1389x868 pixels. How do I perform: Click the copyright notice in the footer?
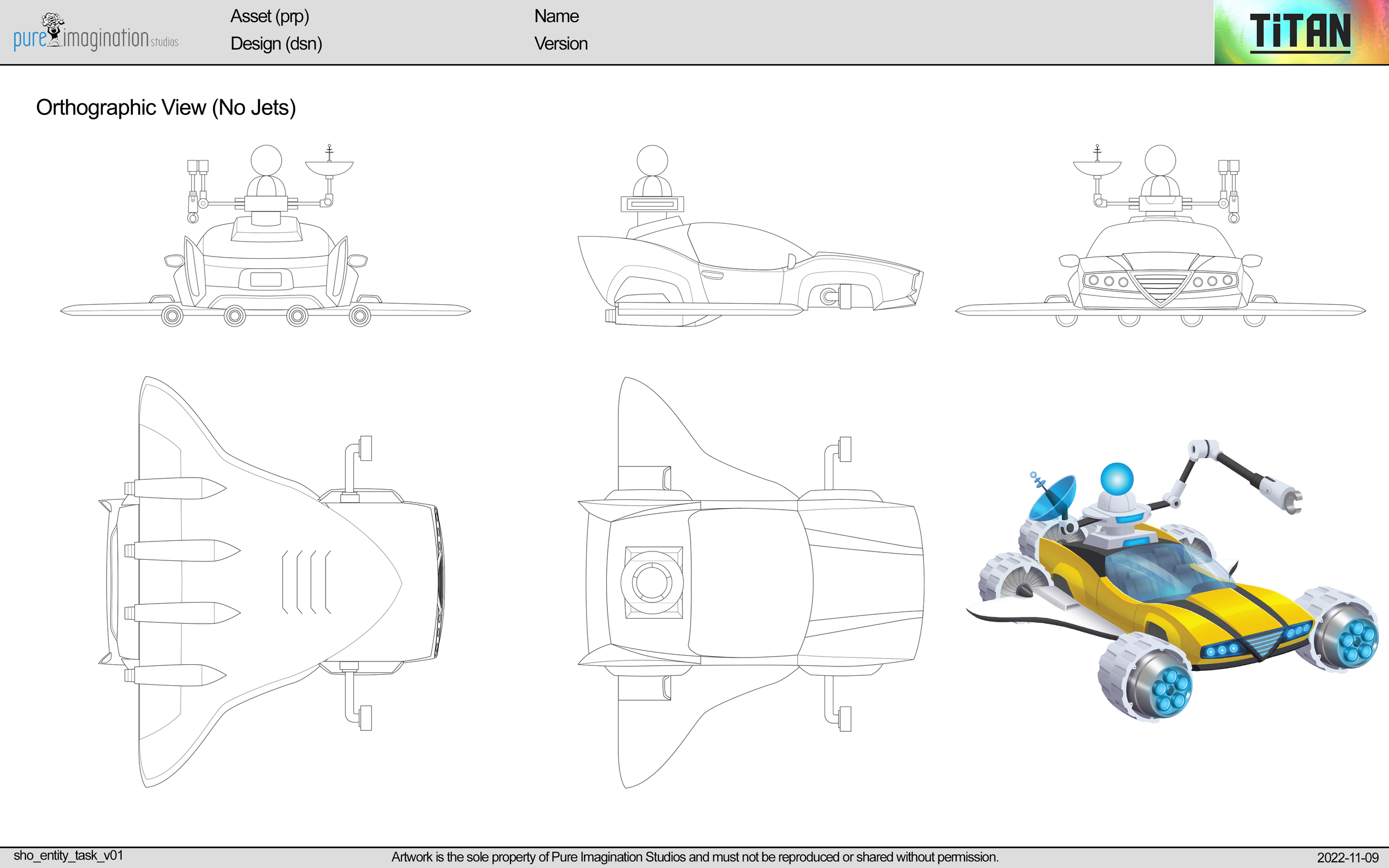(x=694, y=855)
